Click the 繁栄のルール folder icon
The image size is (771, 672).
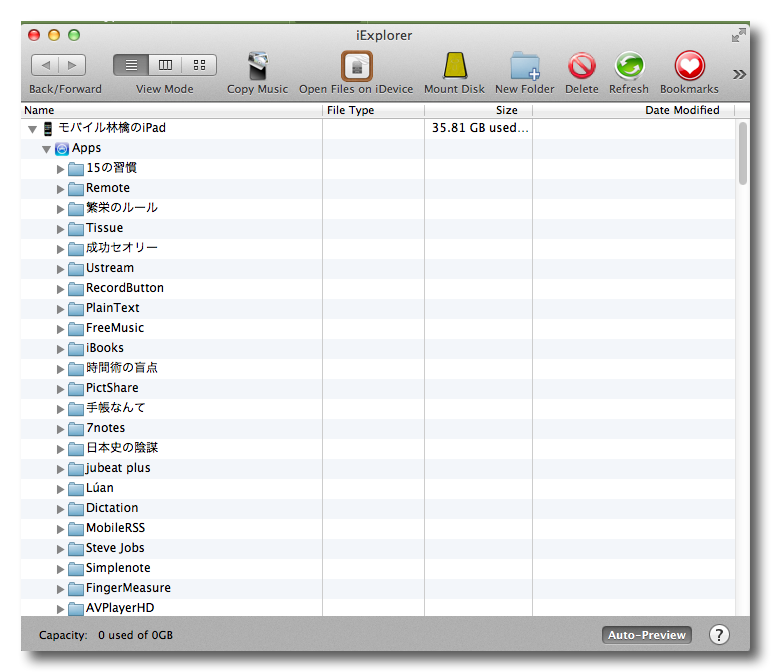76,209
